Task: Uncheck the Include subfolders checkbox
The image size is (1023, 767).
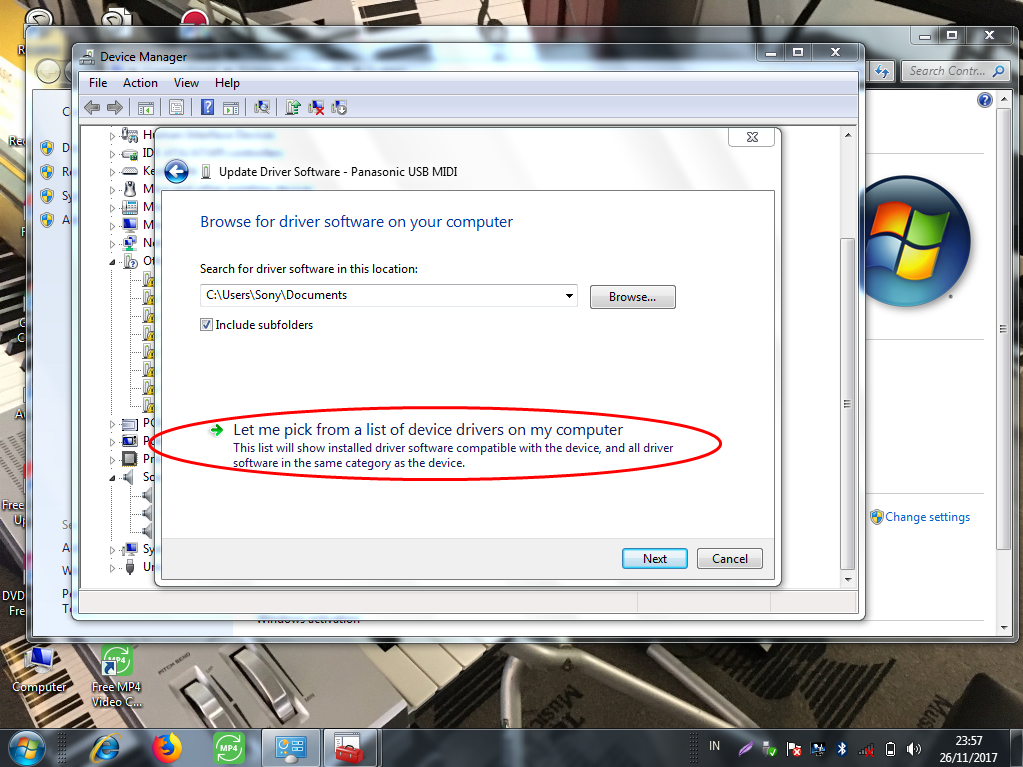Action: tap(206, 325)
